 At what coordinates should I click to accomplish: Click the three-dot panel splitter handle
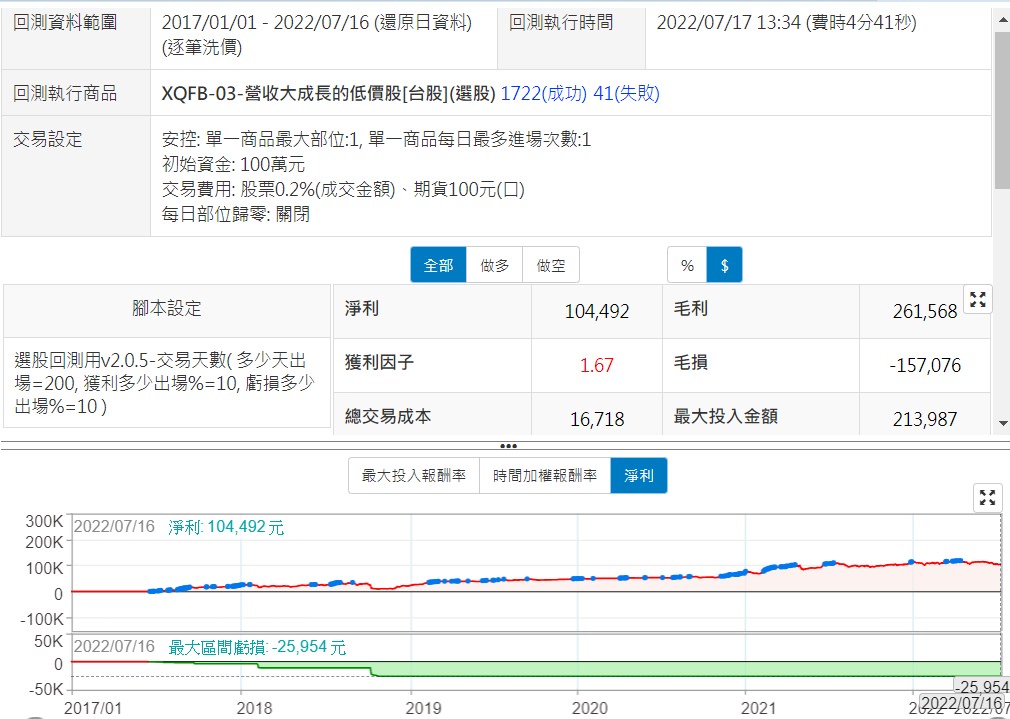[x=508, y=446]
